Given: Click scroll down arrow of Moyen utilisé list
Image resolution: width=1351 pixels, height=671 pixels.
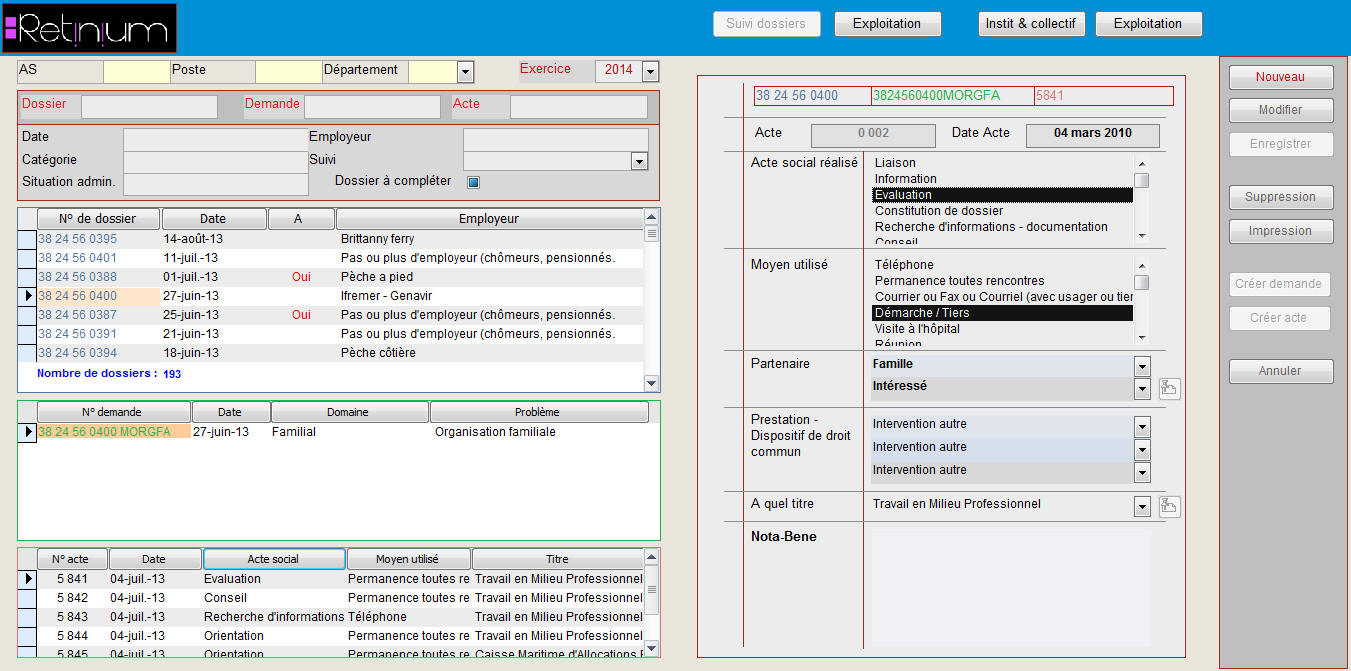Looking at the screenshot, I should (1141, 339).
